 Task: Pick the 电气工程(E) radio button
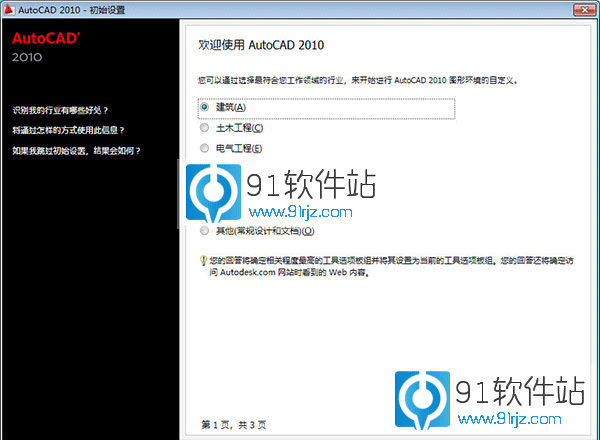pos(205,148)
